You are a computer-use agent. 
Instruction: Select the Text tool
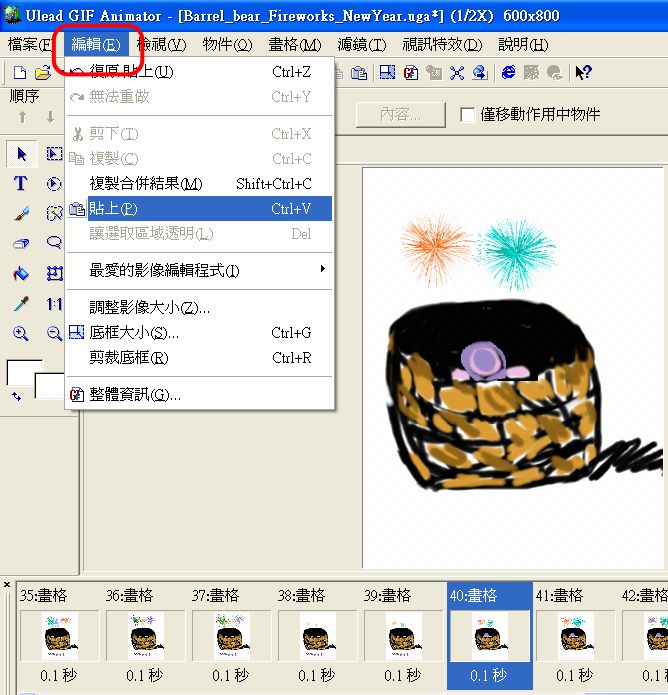[20, 184]
